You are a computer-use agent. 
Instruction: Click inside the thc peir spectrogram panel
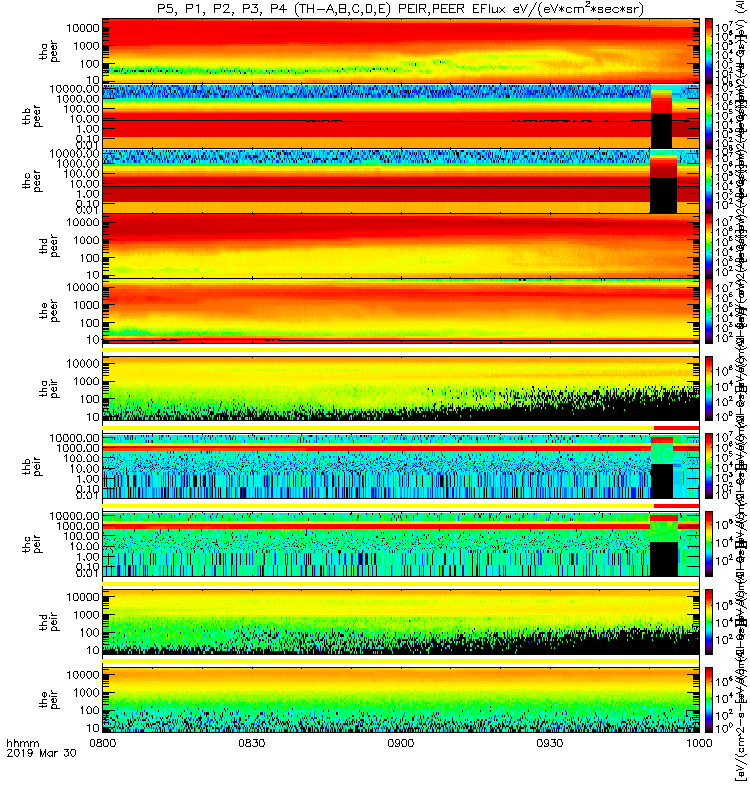pyautogui.click(x=401, y=544)
